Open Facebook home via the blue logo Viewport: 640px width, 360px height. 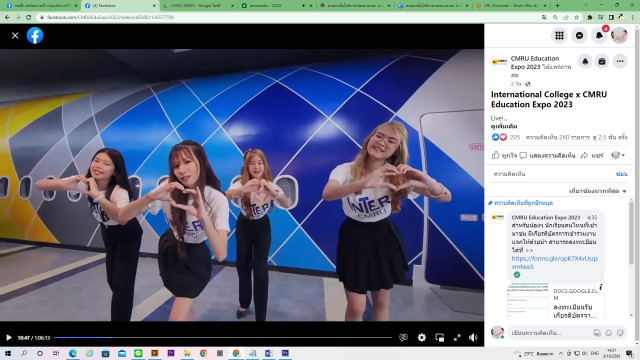35,36
